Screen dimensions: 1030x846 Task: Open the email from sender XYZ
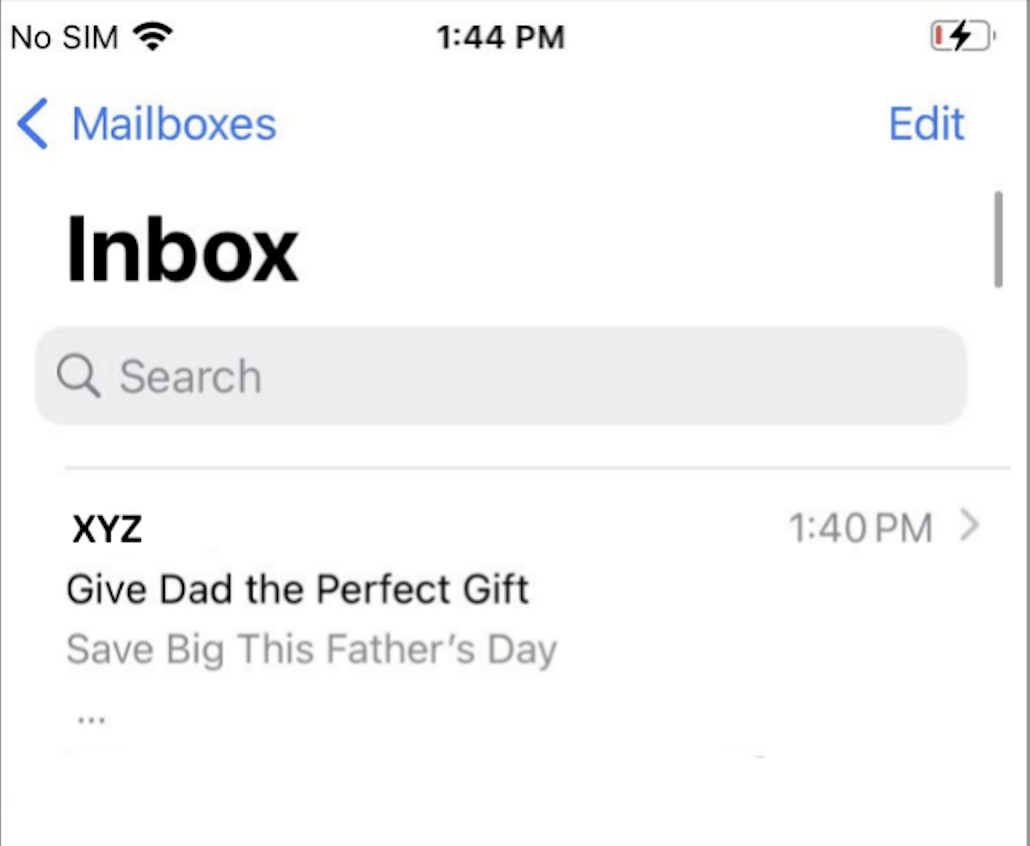107,529
